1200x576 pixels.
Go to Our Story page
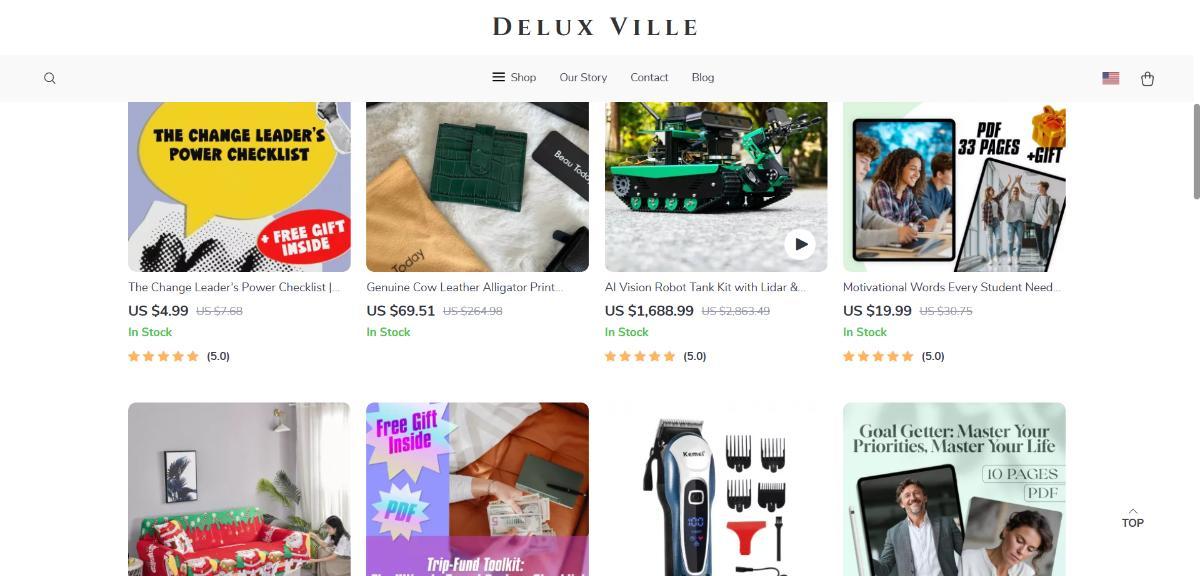point(583,77)
